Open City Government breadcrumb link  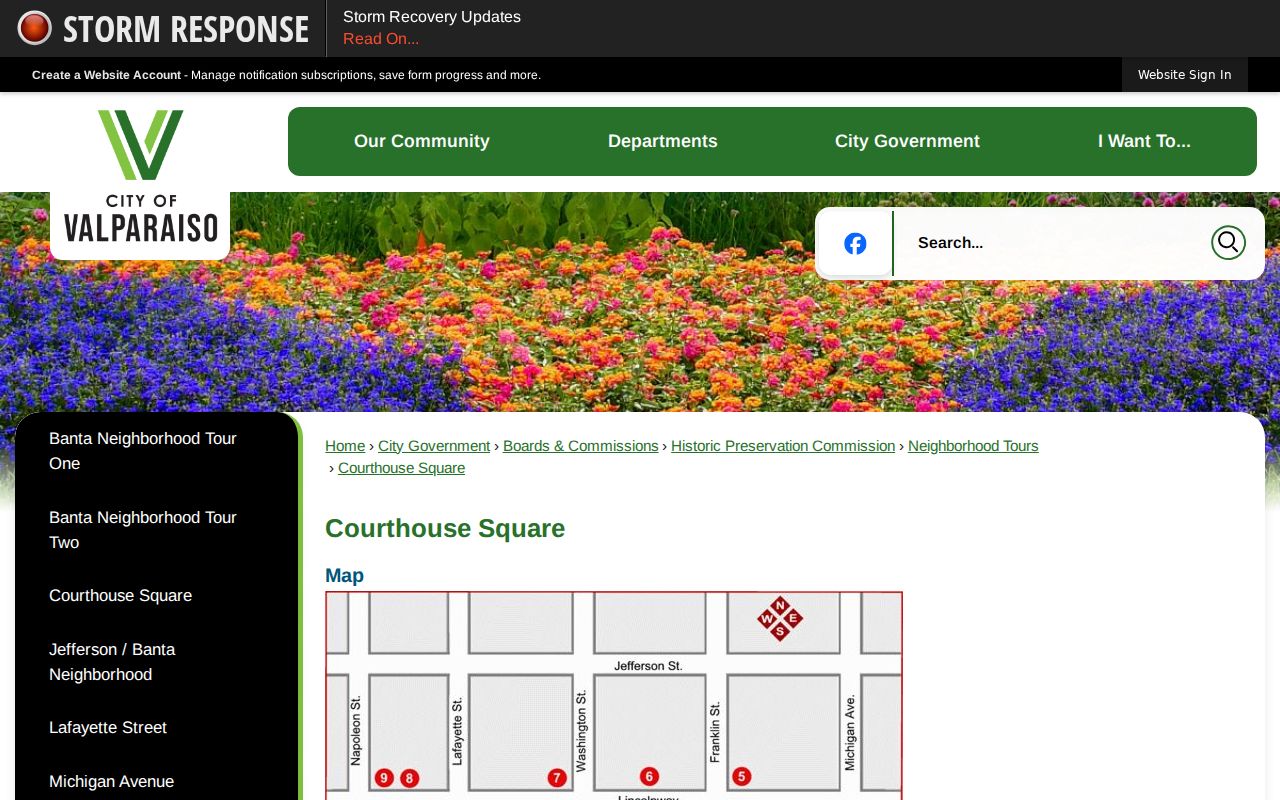[x=434, y=446]
